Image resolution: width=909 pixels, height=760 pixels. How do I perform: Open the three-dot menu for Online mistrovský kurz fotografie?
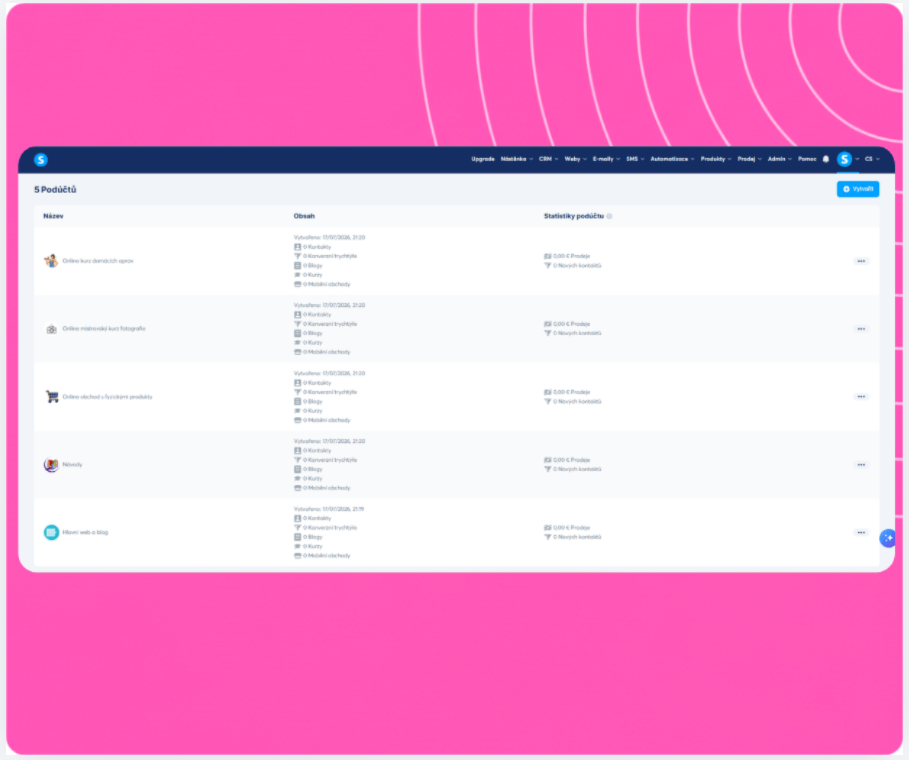861,329
